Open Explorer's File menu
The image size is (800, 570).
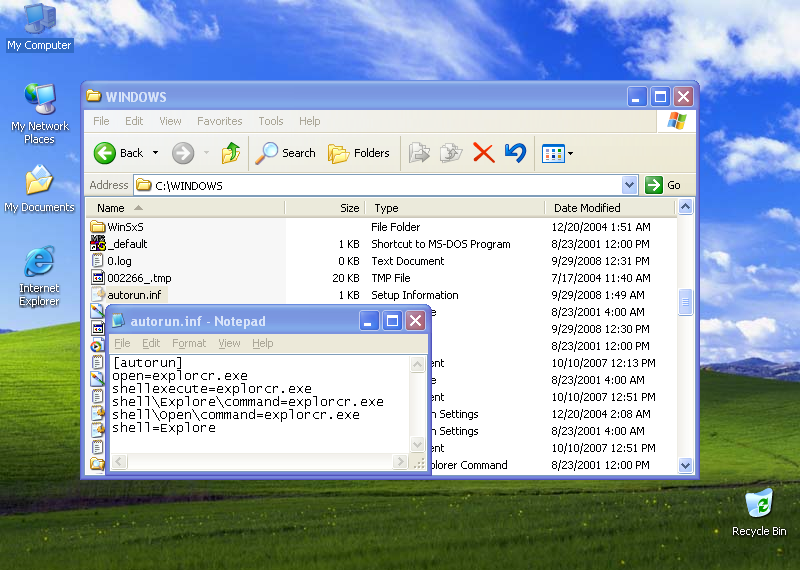coord(101,121)
